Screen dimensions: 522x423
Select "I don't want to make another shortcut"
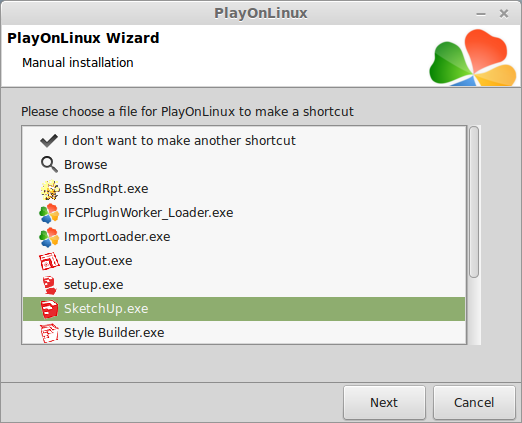coord(244,141)
